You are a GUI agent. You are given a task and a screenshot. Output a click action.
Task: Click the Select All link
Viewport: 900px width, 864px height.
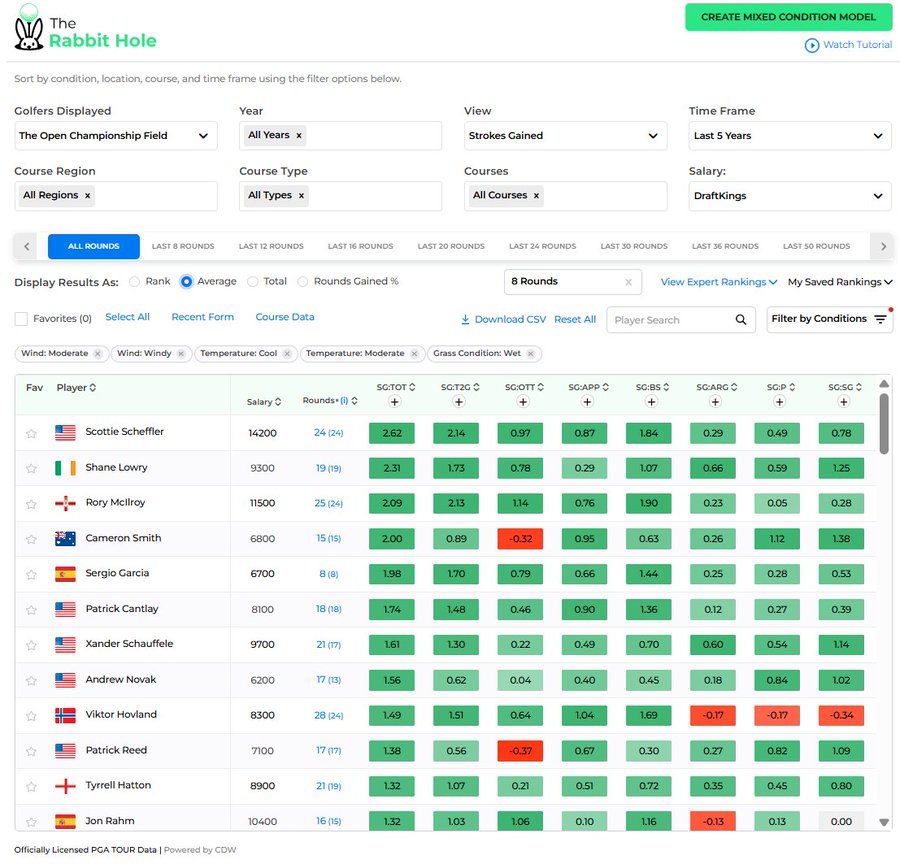(x=127, y=317)
